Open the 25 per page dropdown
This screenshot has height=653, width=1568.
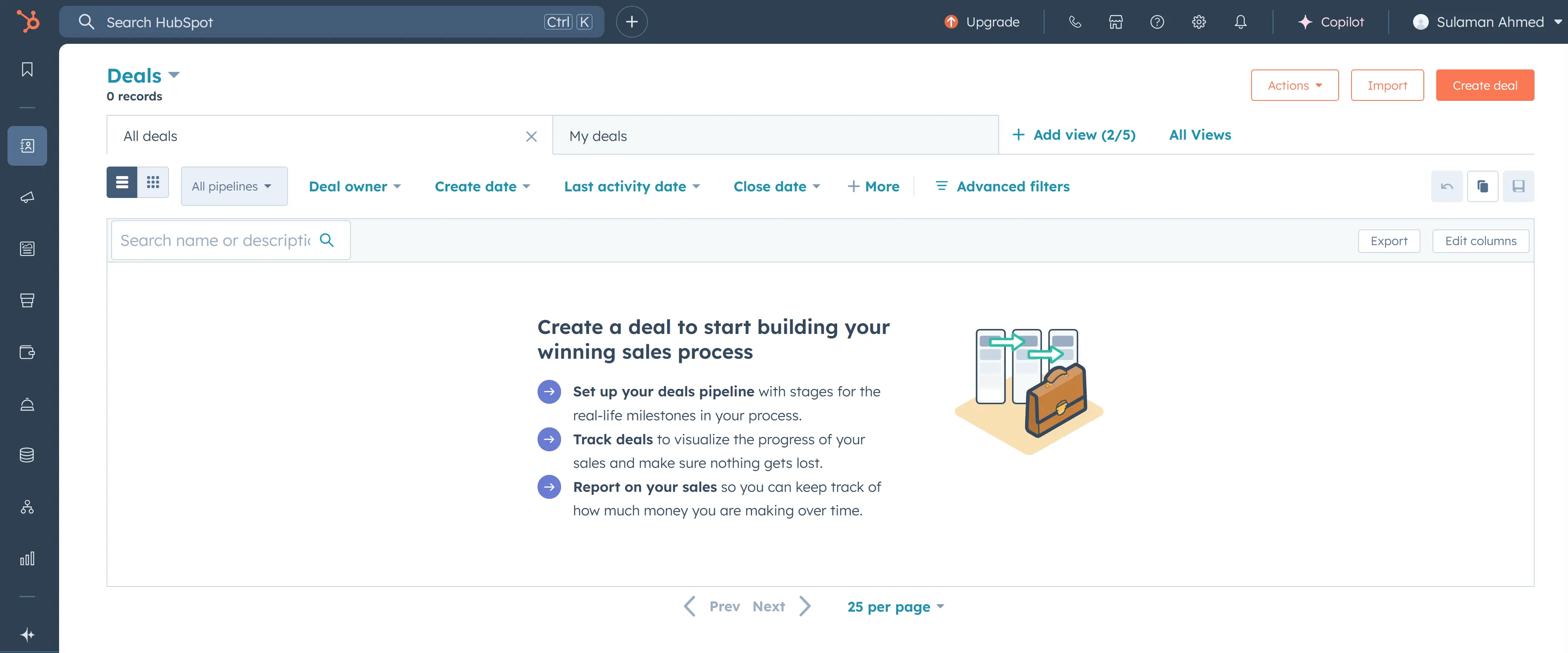895,606
